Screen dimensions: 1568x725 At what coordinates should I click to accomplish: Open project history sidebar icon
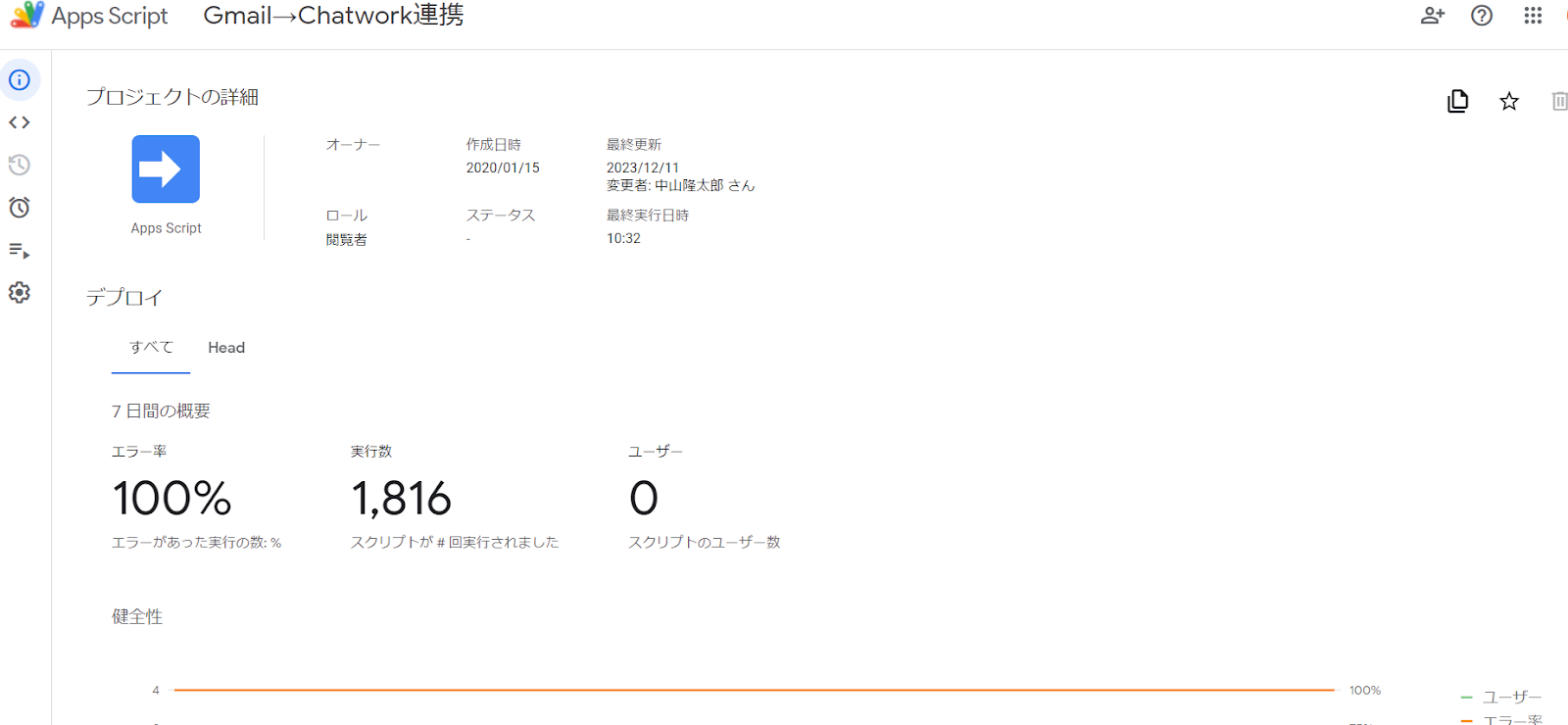(x=20, y=165)
